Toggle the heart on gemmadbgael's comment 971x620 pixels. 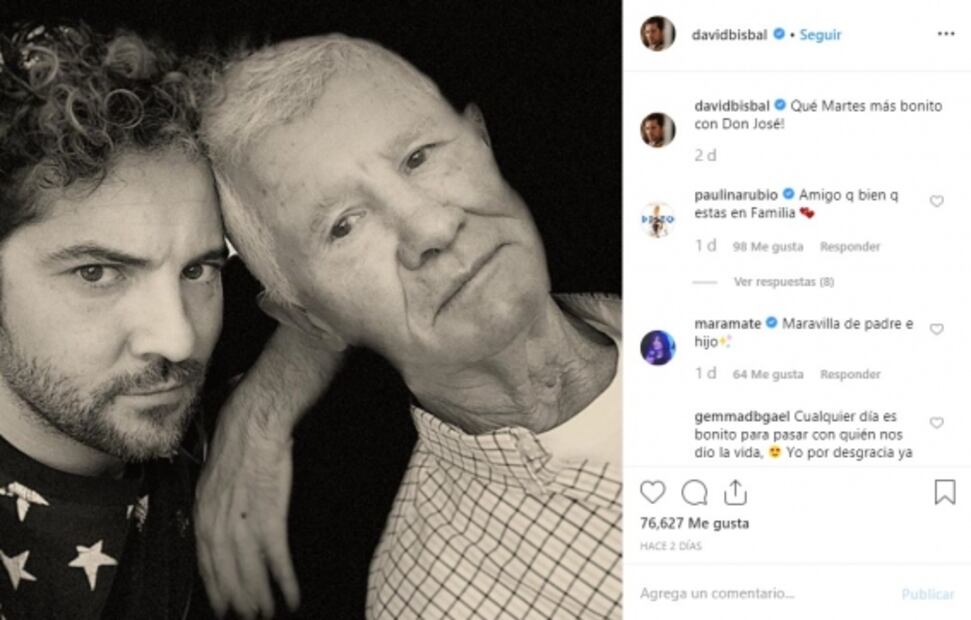click(x=937, y=420)
